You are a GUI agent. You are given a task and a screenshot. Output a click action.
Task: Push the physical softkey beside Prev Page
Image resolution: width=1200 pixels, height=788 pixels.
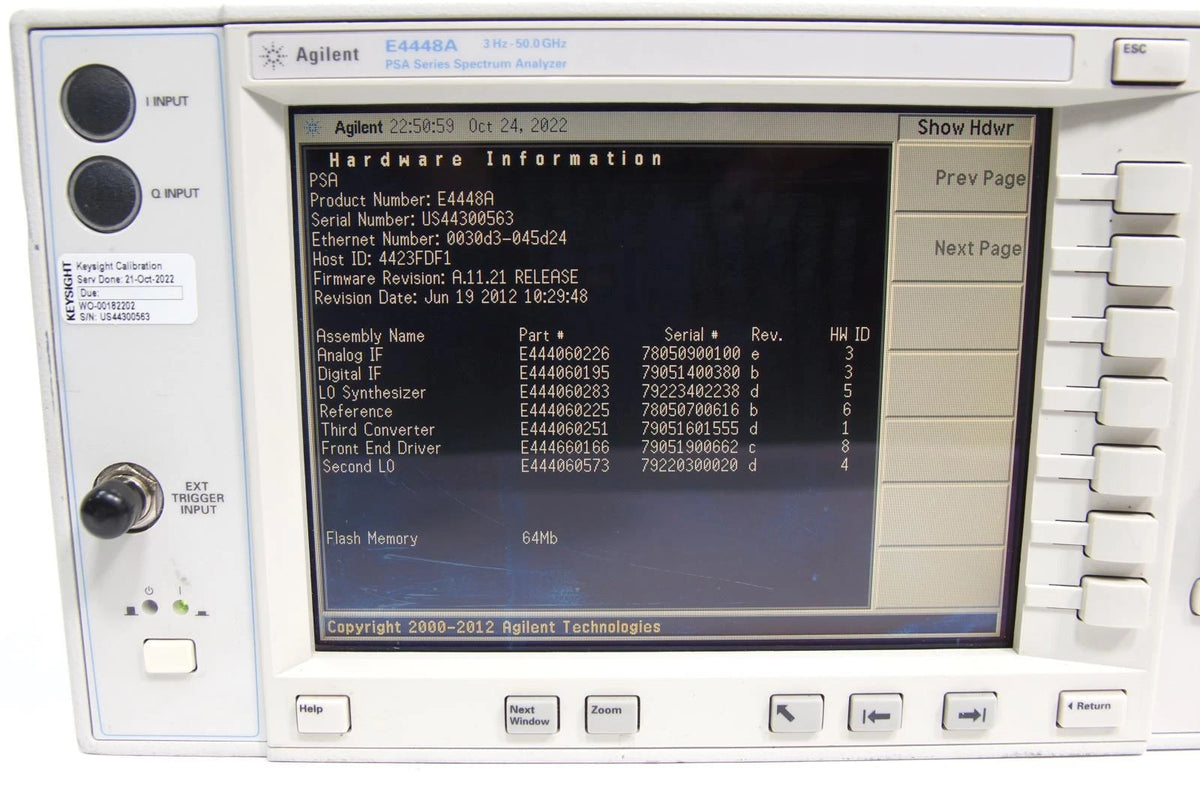1150,188
